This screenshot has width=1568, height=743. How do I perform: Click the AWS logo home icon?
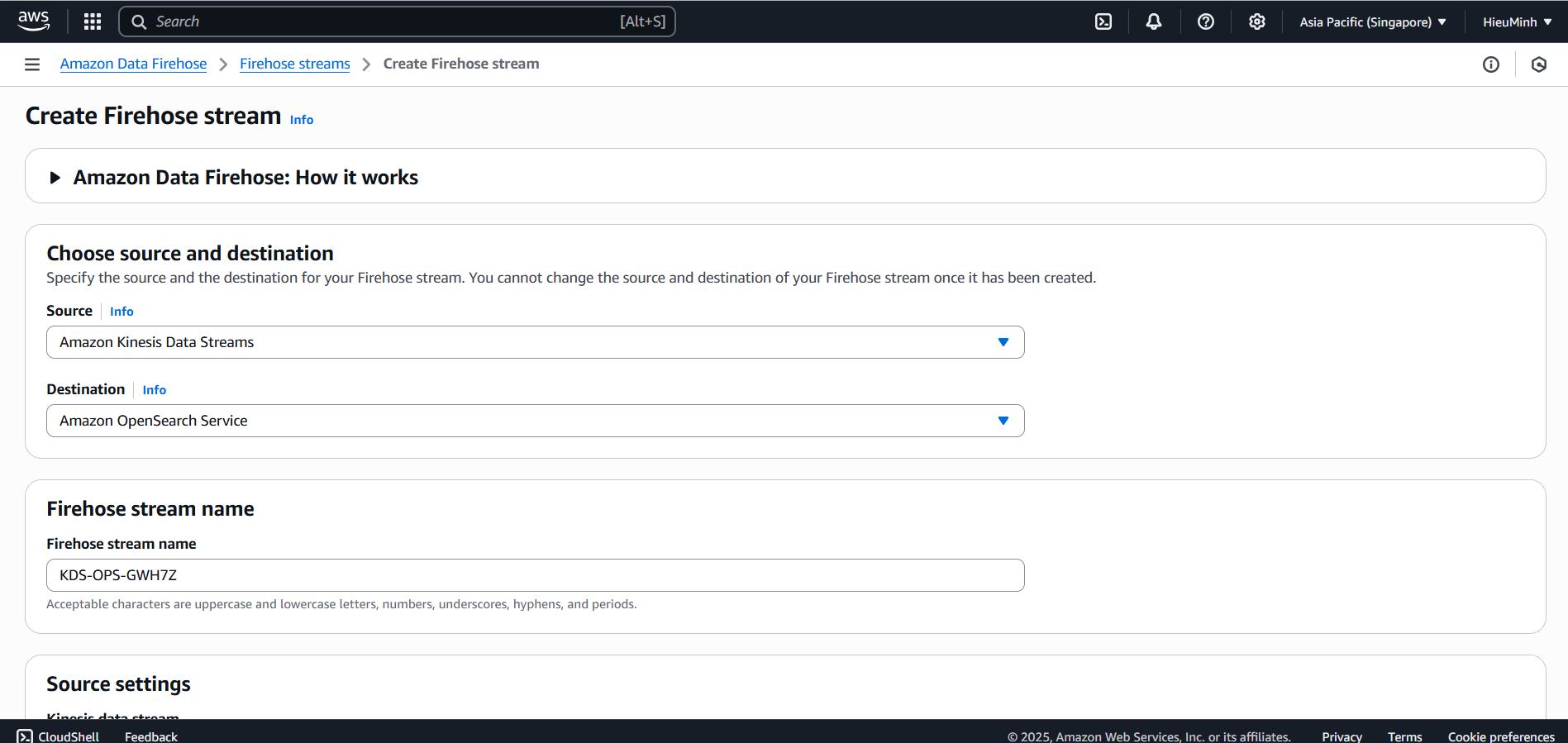point(33,21)
